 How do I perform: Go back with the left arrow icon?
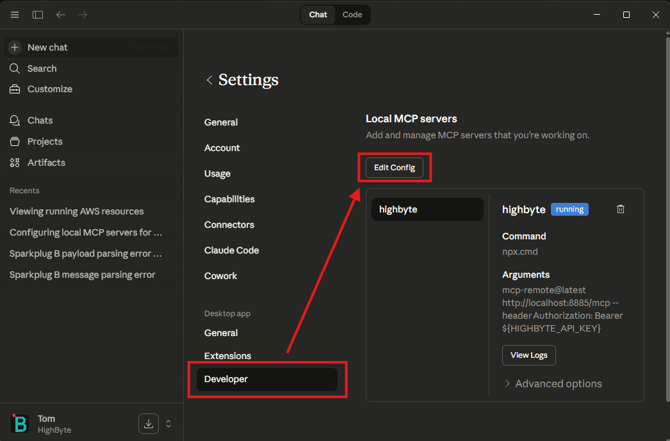(x=61, y=15)
